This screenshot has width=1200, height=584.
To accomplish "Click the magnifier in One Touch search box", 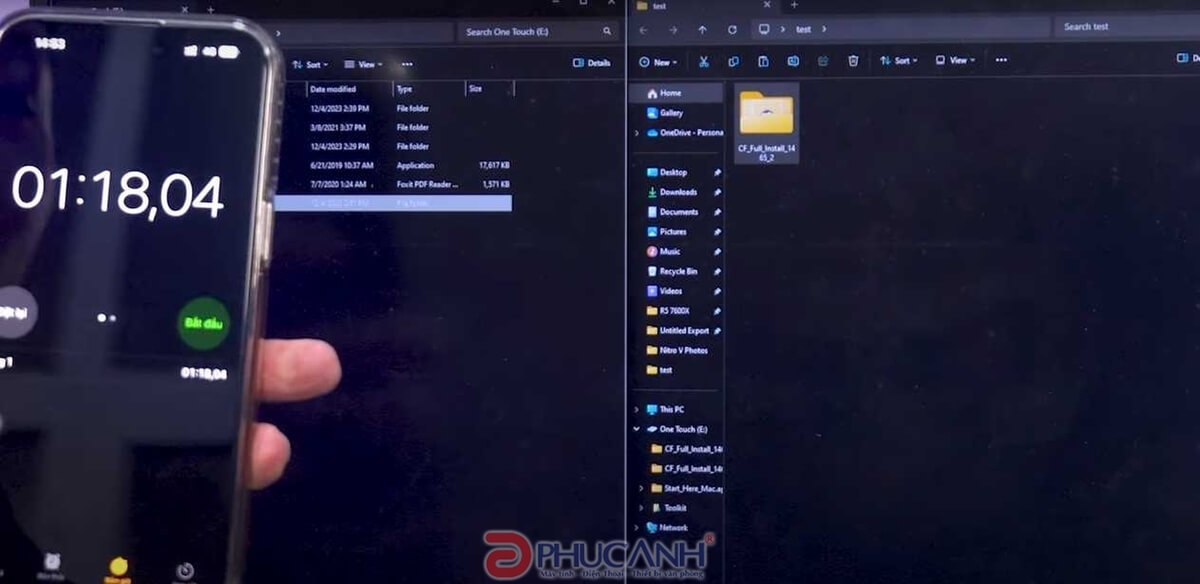I will click(x=607, y=32).
